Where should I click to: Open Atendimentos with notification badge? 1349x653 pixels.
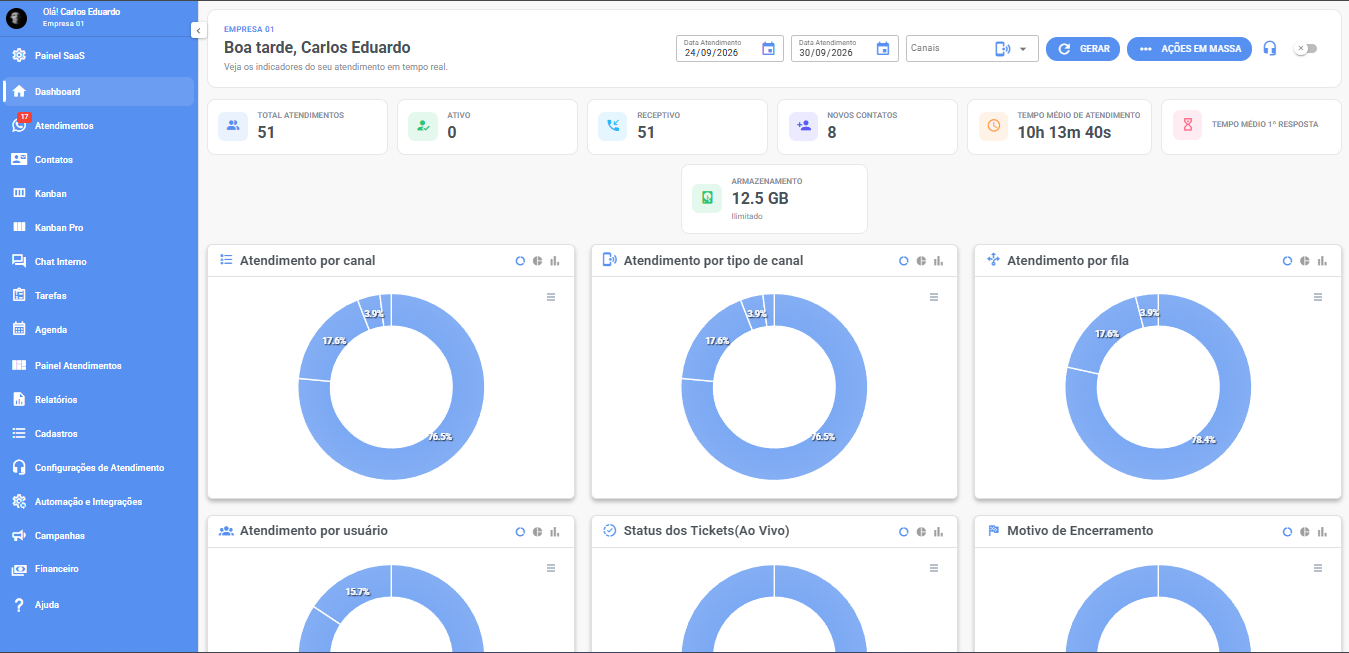pos(97,125)
